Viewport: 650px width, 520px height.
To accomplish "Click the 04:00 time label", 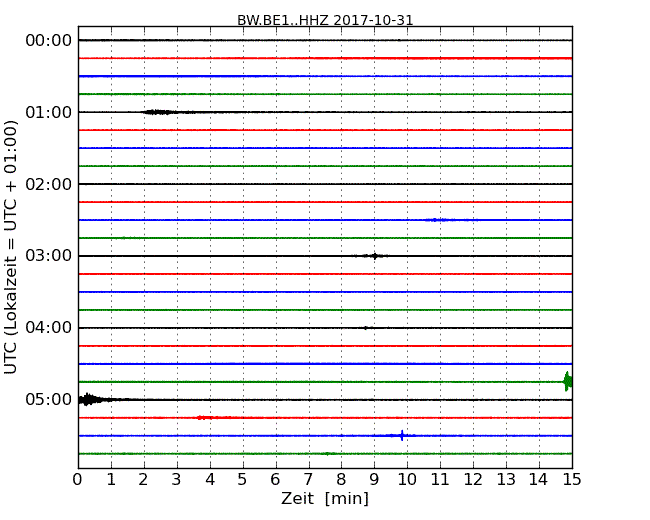I will tap(49, 328).
